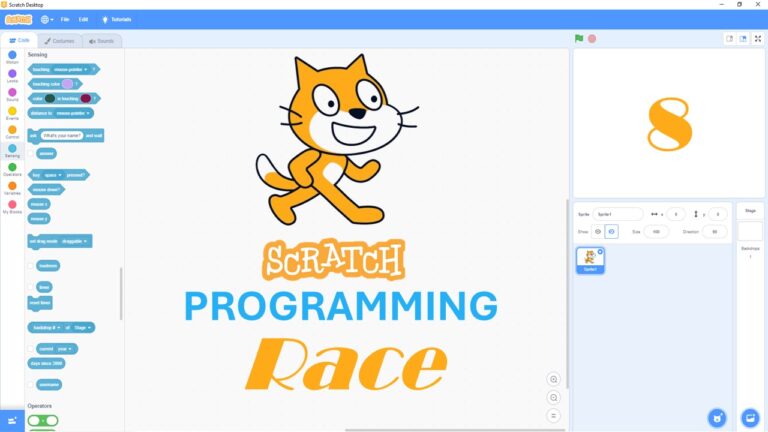
Task: Select the Sprite1 thumbnail
Action: [590, 260]
